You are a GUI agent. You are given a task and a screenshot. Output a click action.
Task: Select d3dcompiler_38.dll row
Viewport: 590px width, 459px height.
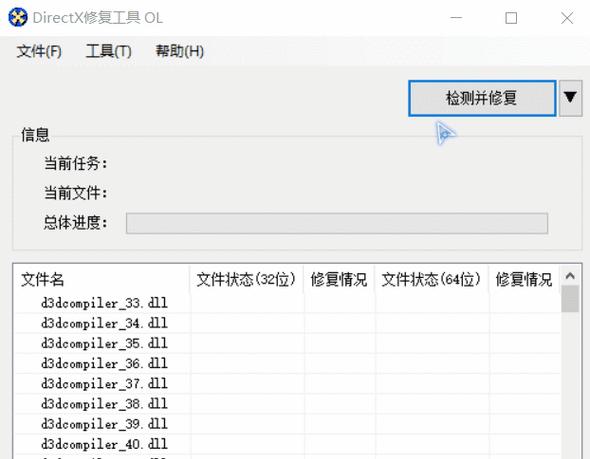tap(287, 404)
